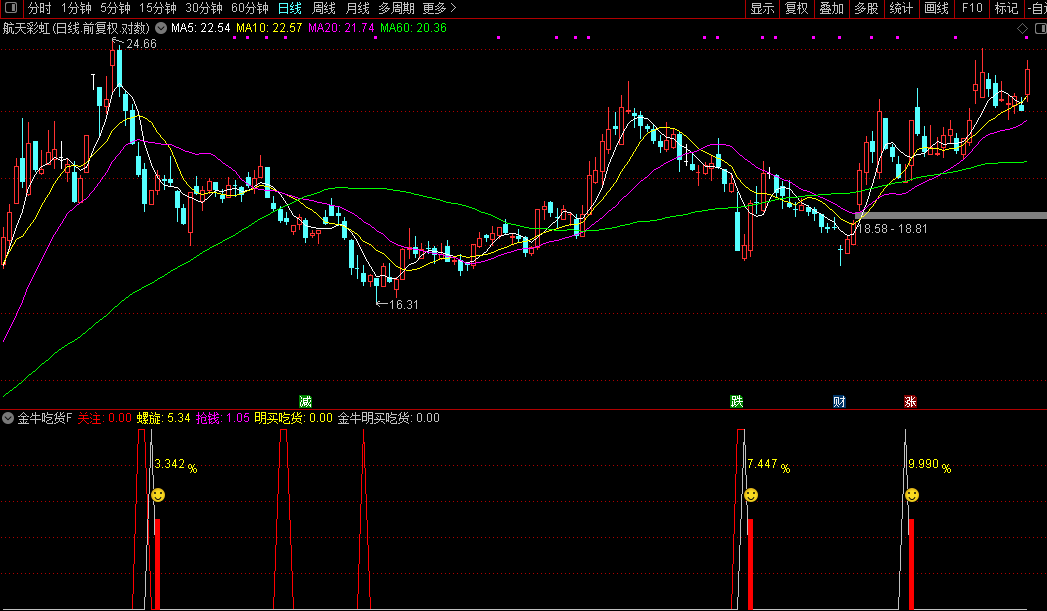This screenshot has height=611, width=1047.
Task: Click the 涨 marker icon below the chart
Action: click(910, 401)
